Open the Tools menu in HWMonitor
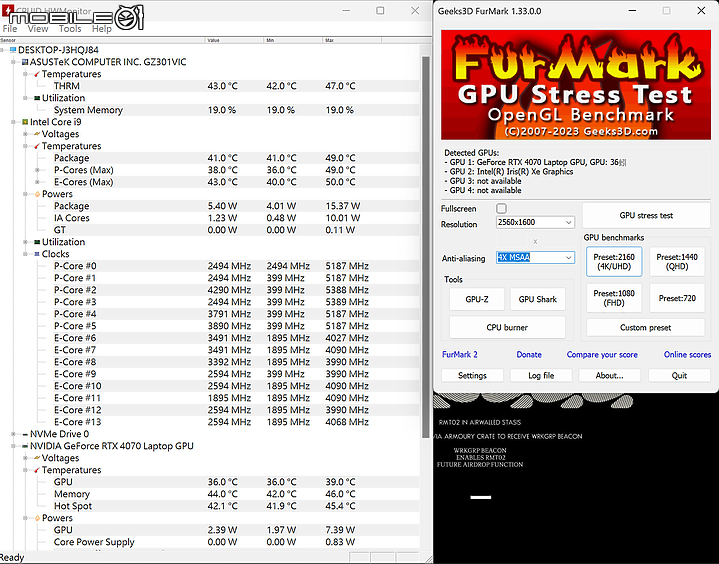Image resolution: width=719 pixels, height=564 pixels. (70, 28)
